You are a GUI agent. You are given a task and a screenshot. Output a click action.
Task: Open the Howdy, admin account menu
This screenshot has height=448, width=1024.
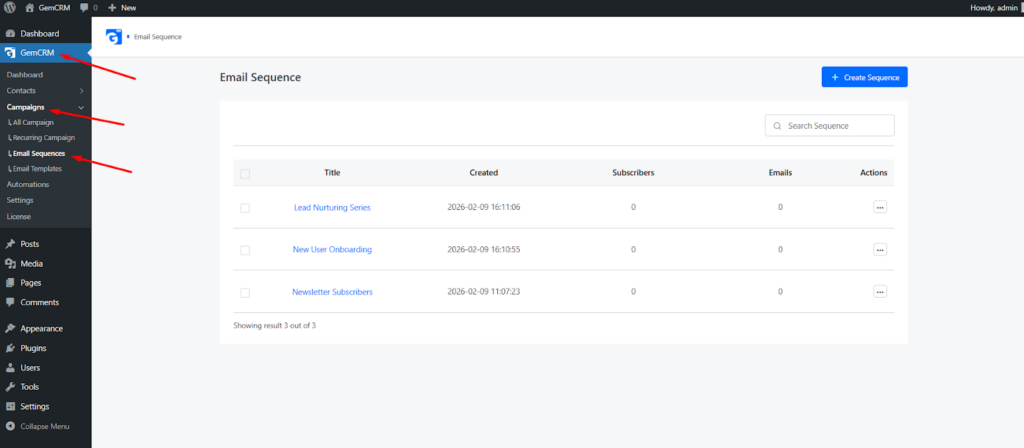995,8
